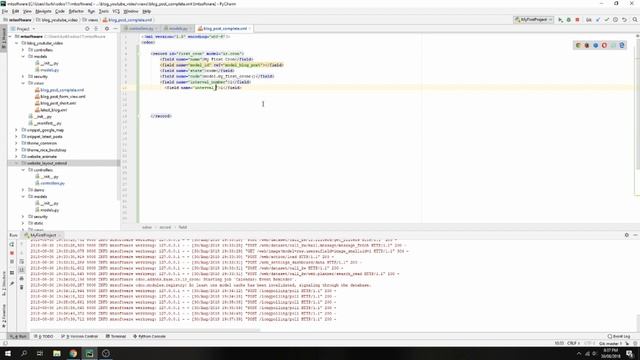Clear output with the trash icon in Run panel
The width and height of the screenshot is (640, 360).
(22, 287)
